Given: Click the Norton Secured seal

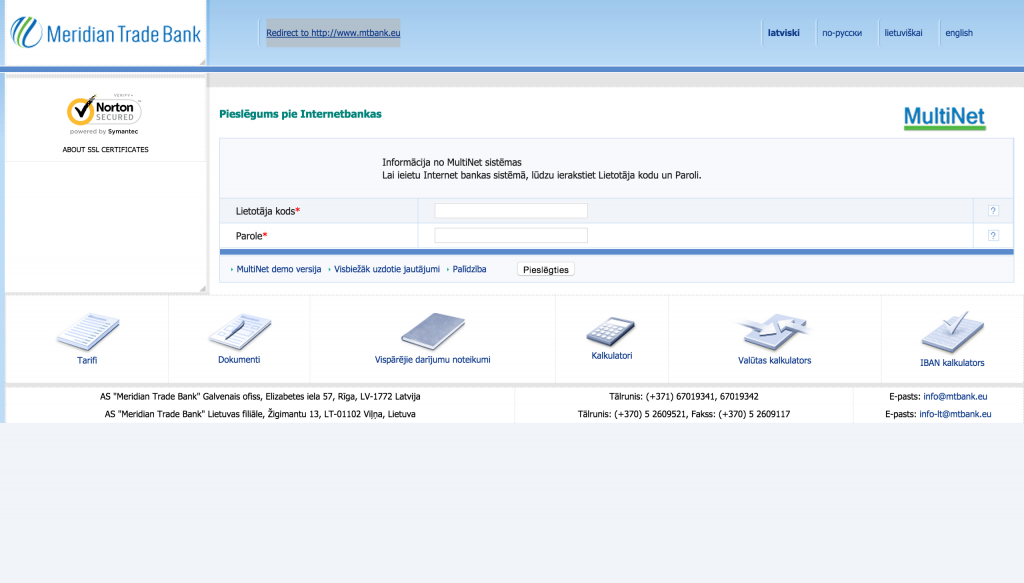Looking at the screenshot, I should (x=104, y=114).
